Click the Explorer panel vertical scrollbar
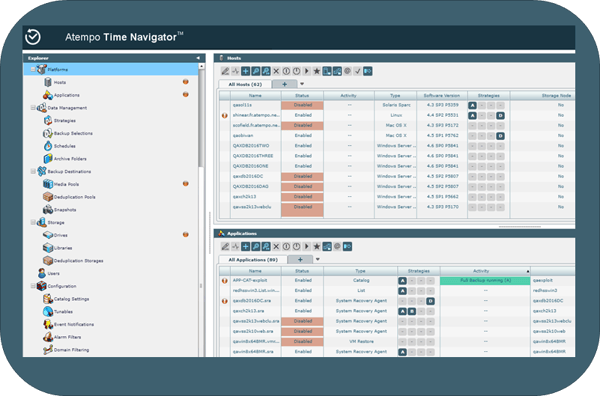The height and width of the screenshot is (396, 600). (201, 119)
